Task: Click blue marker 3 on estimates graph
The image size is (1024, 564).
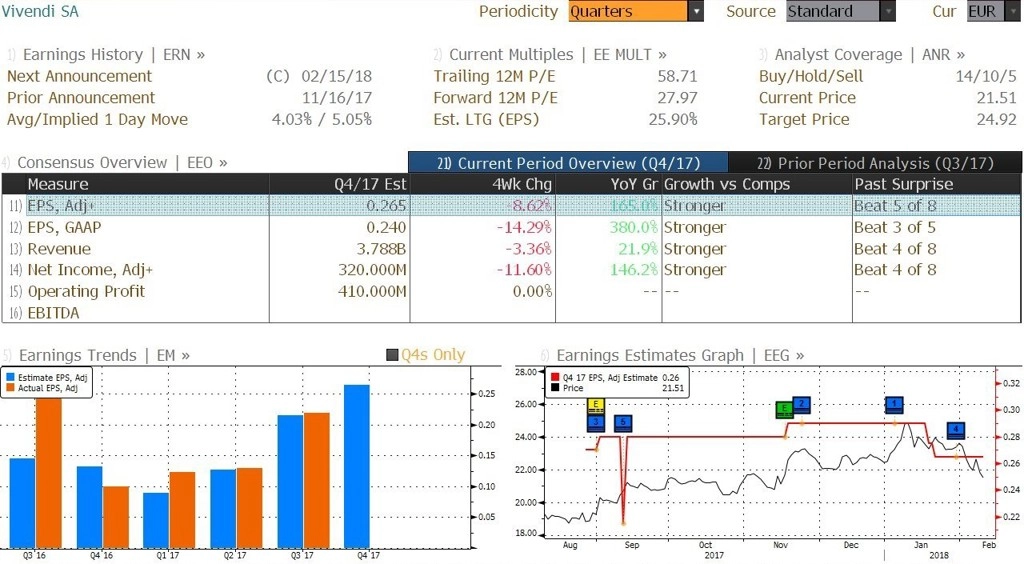Action: 596,423
